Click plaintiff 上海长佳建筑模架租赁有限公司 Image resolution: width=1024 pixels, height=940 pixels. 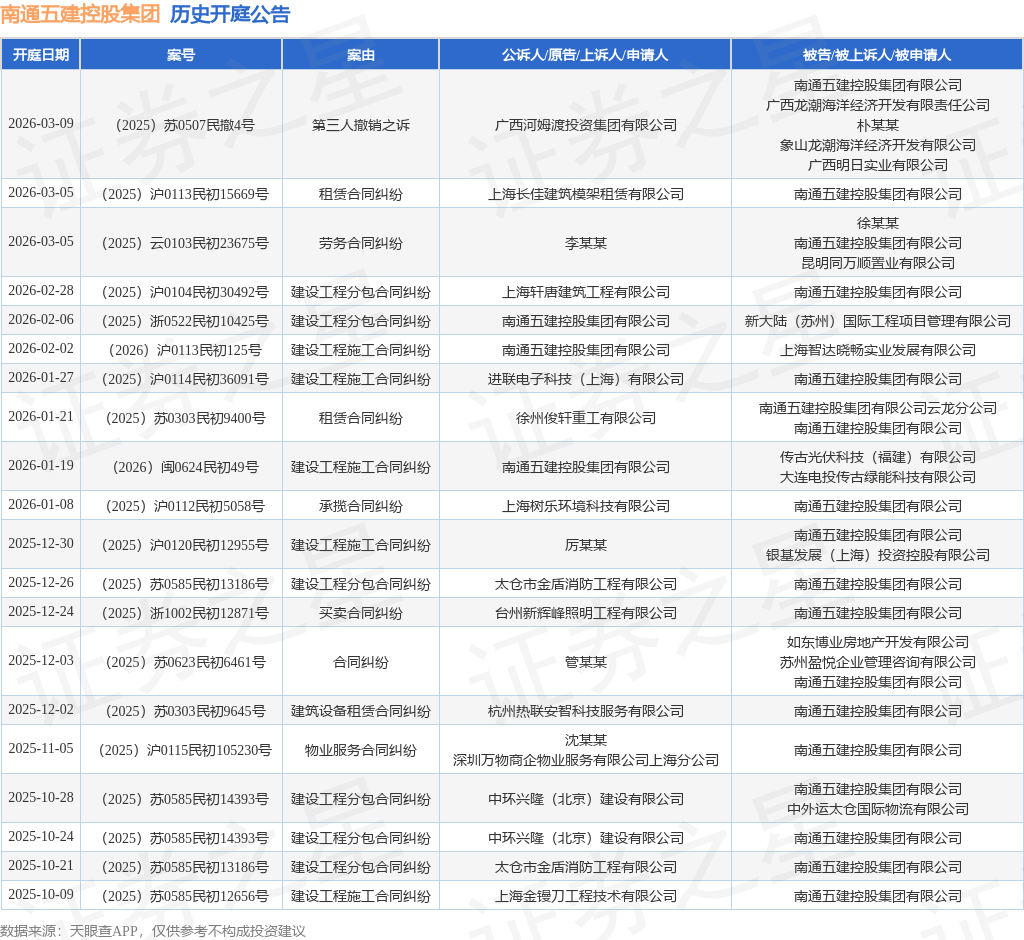[585, 194]
